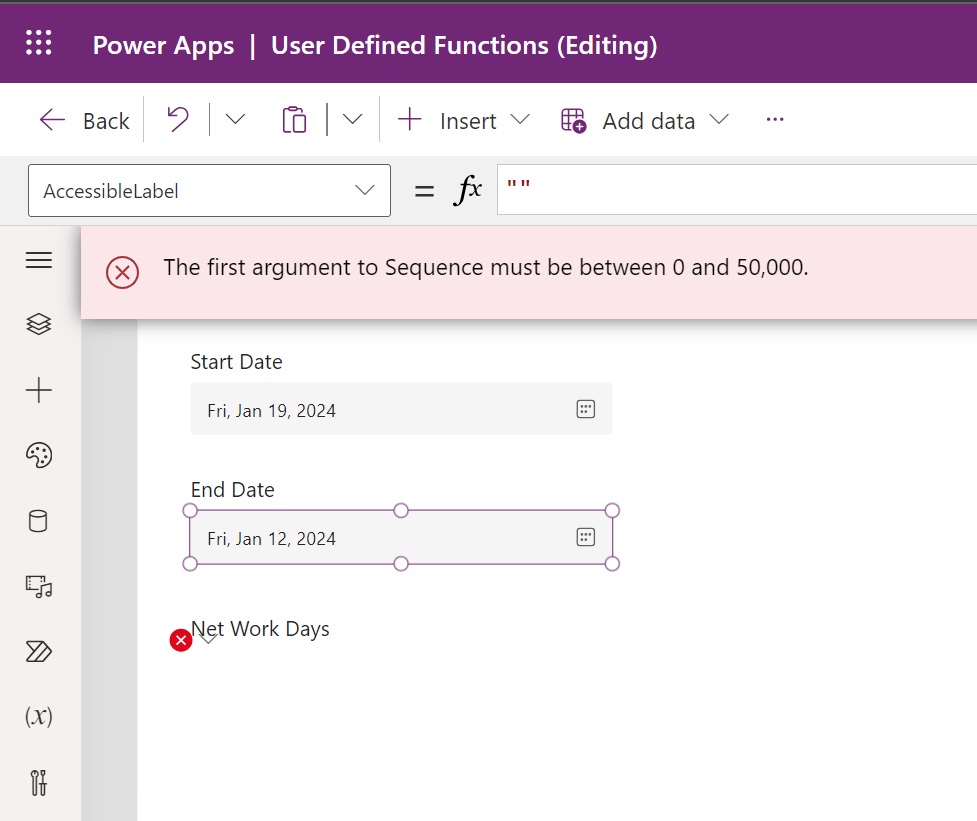This screenshot has height=821, width=977.
Task: Select the Insert panel plus icon
Action: [x=38, y=390]
